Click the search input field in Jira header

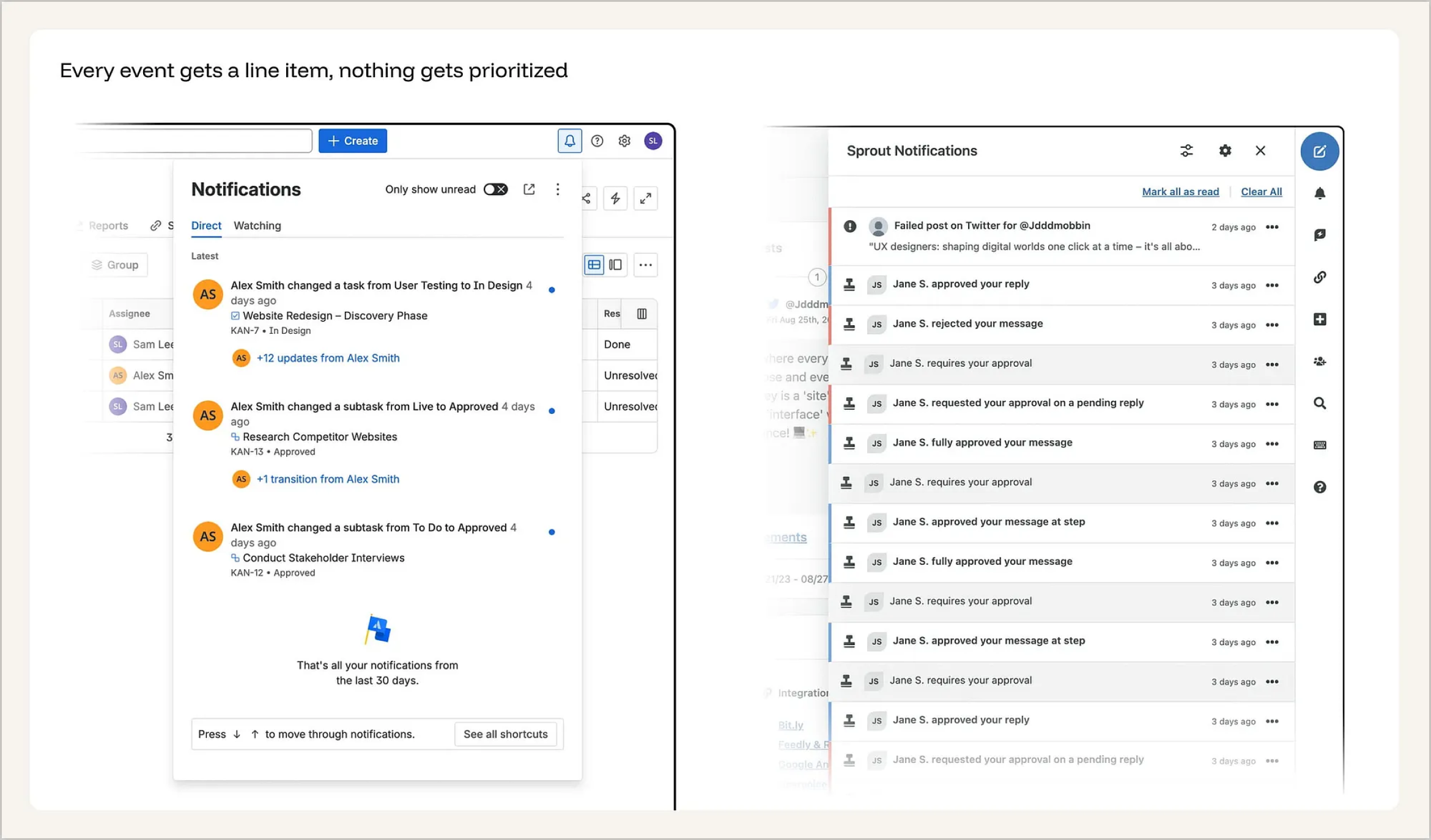click(196, 141)
